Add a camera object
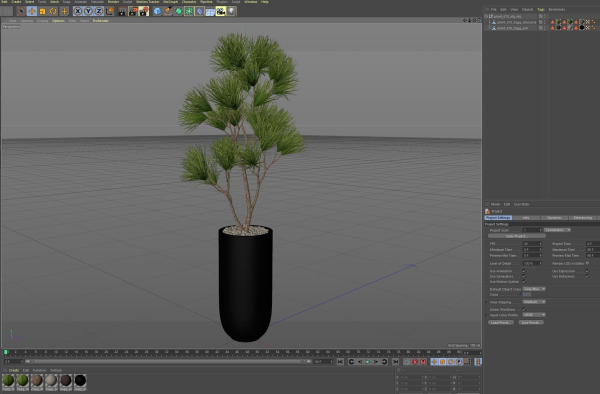Viewport: 600px width, 394px height. pyautogui.click(x=220, y=11)
